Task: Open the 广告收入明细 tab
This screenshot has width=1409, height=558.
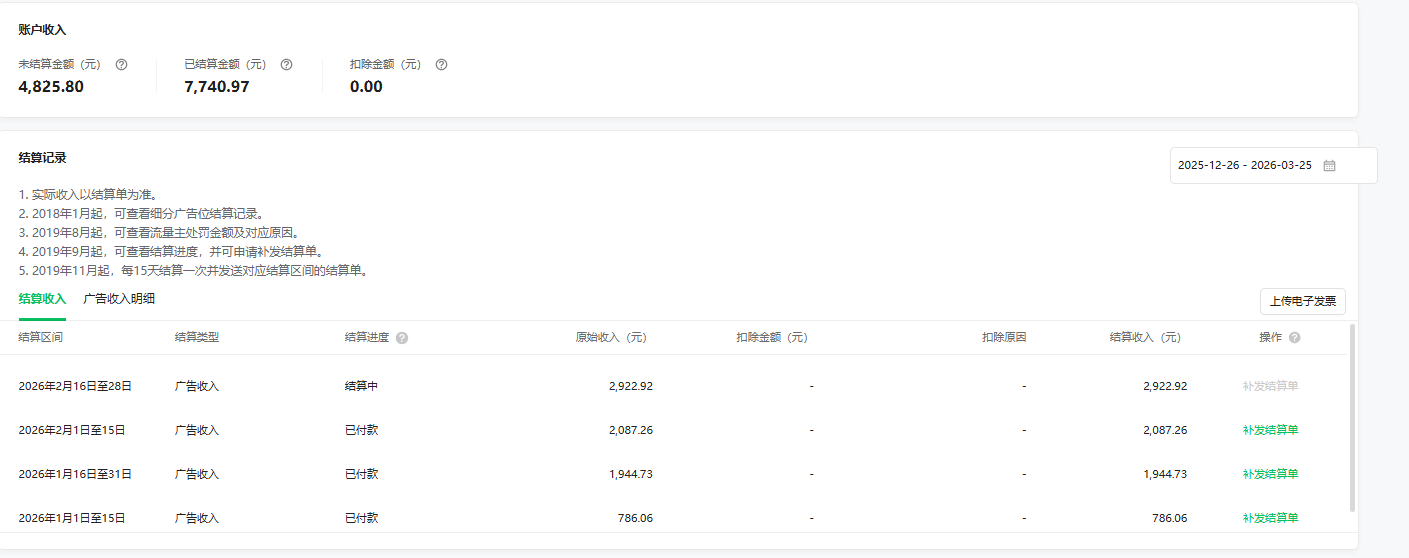Action: (119, 299)
